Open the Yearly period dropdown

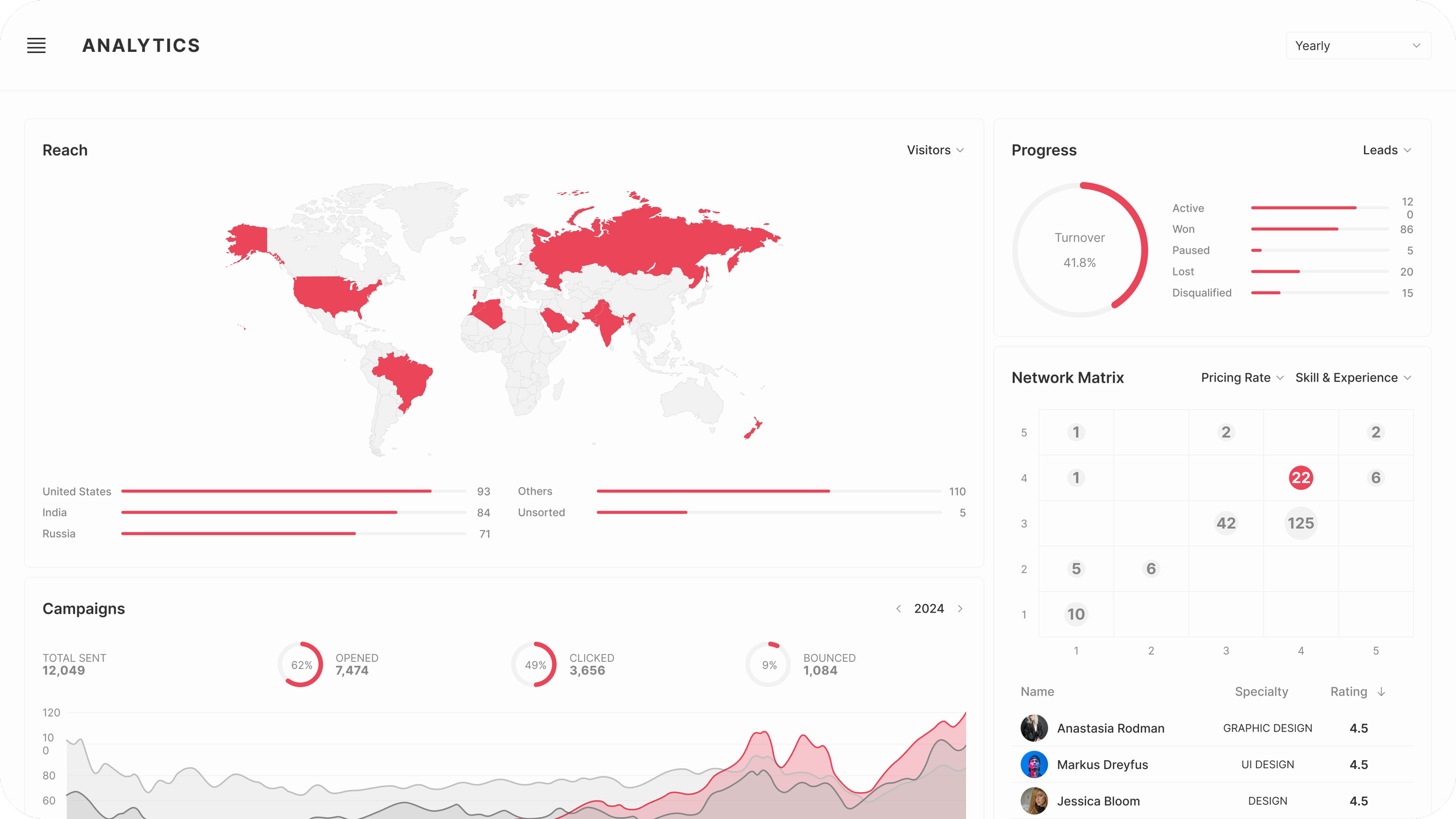[x=1358, y=45]
